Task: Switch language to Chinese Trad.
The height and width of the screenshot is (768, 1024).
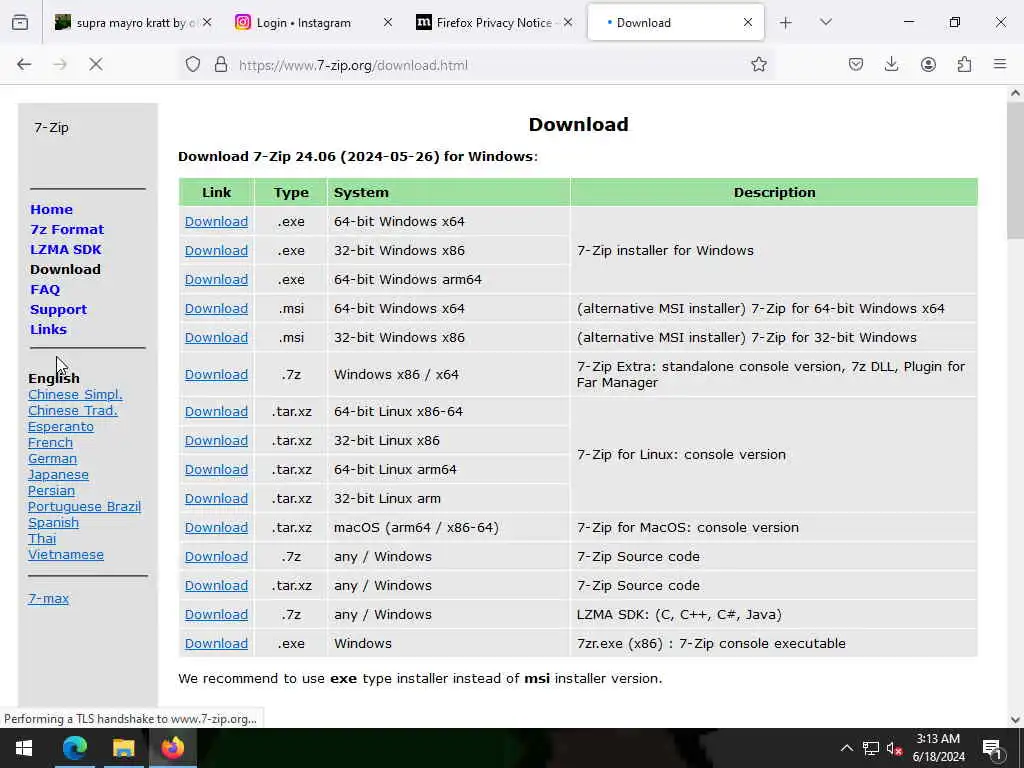Action: pos(72,411)
